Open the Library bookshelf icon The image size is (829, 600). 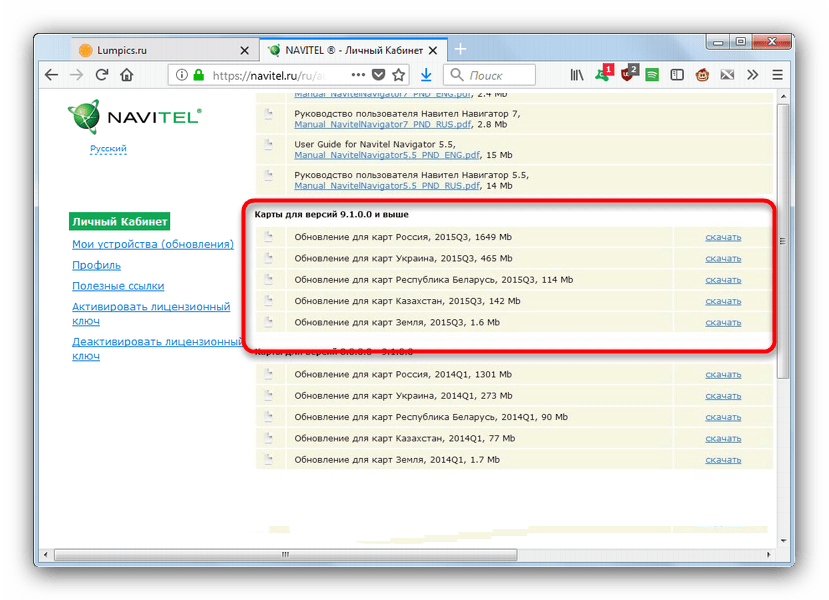pos(577,75)
